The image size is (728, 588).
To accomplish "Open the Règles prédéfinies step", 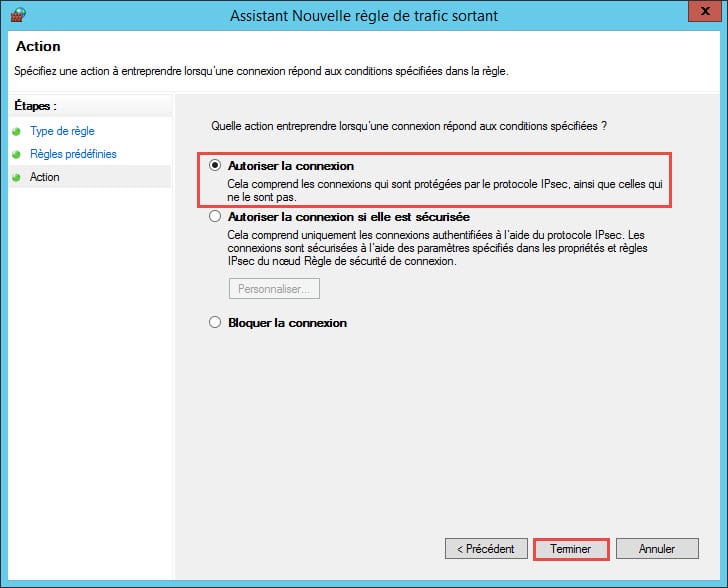I will (x=73, y=154).
